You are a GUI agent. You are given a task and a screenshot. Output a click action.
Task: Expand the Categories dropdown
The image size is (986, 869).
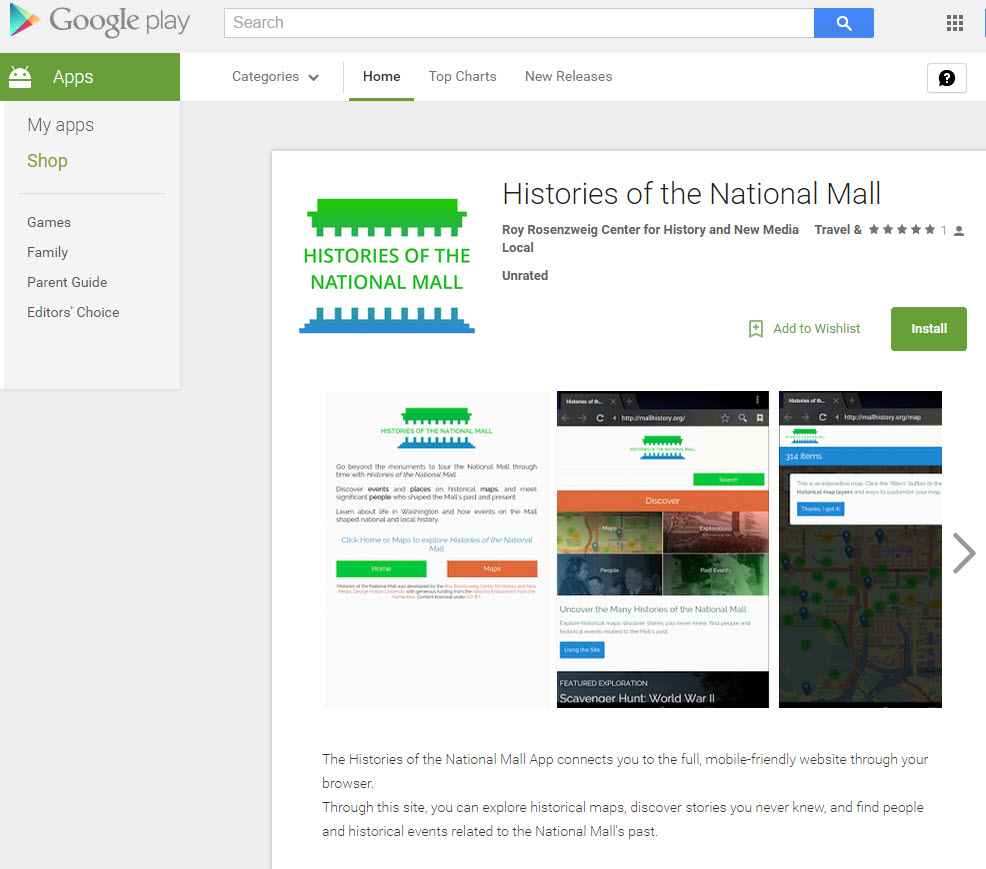coord(275,77)
